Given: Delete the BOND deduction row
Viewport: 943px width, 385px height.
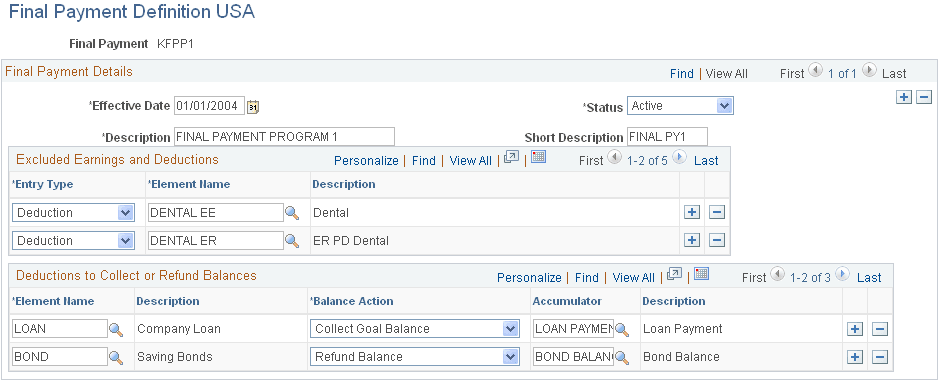Looking at the screenshot, I should [880, 357].
